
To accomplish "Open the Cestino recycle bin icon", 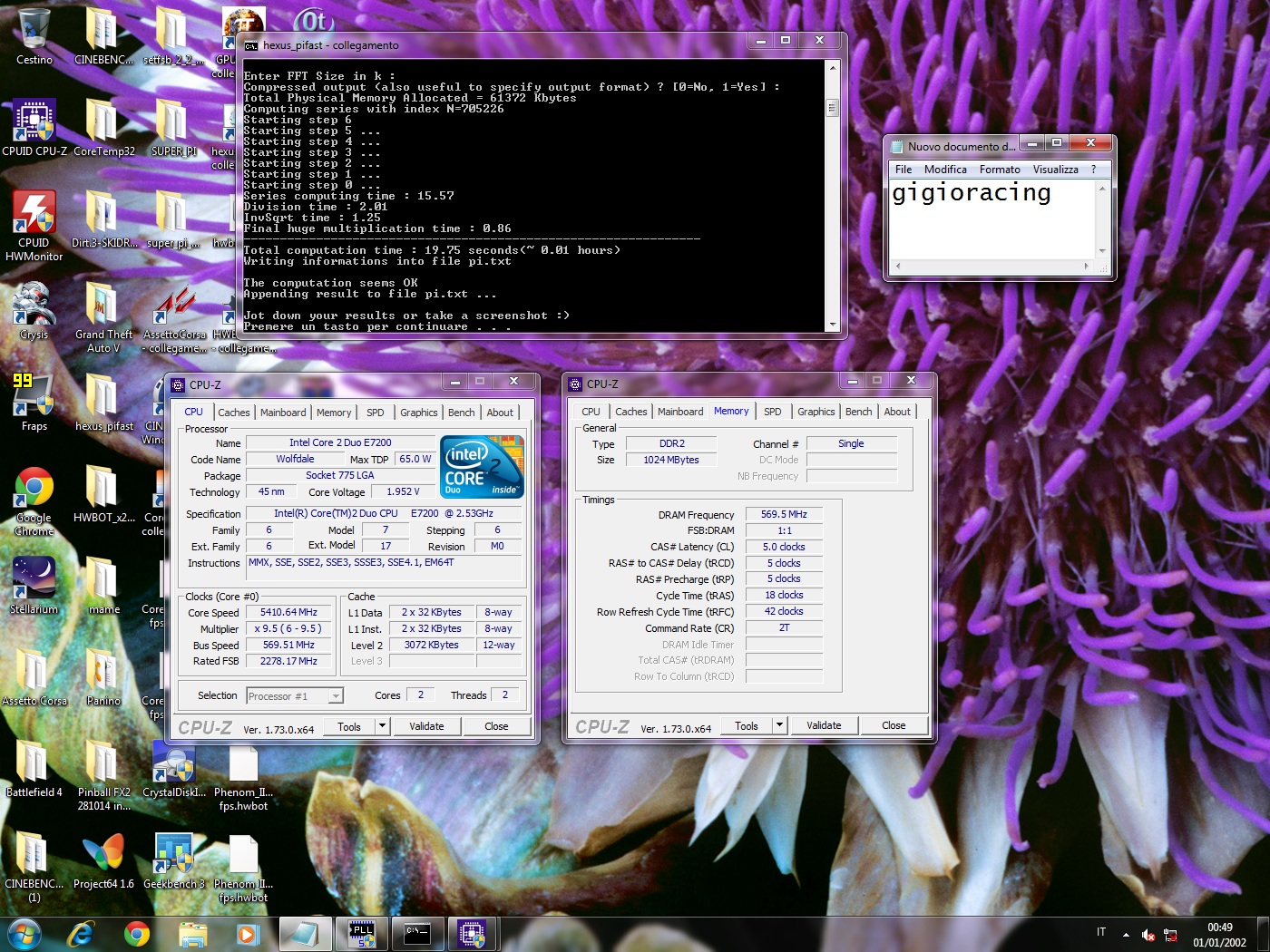I will pyautogui.click(x=34, y=36).
